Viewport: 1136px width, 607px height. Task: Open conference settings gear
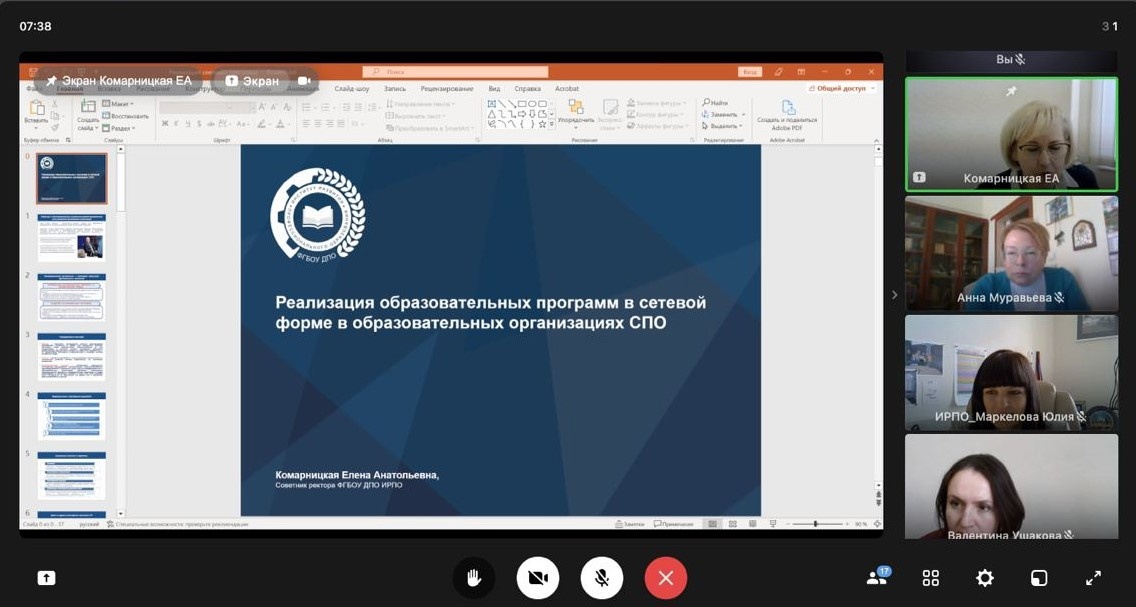pyautogui.click(x=985, y=578)
